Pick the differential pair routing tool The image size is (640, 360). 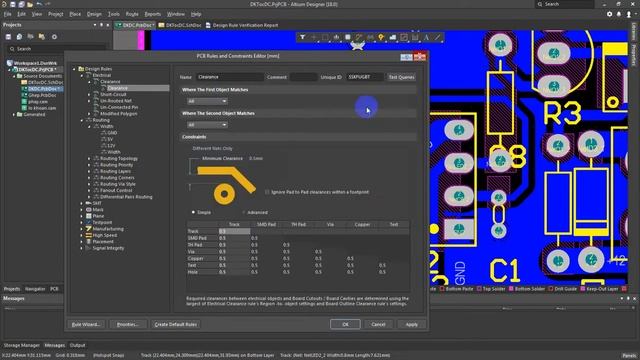(370, 37)
